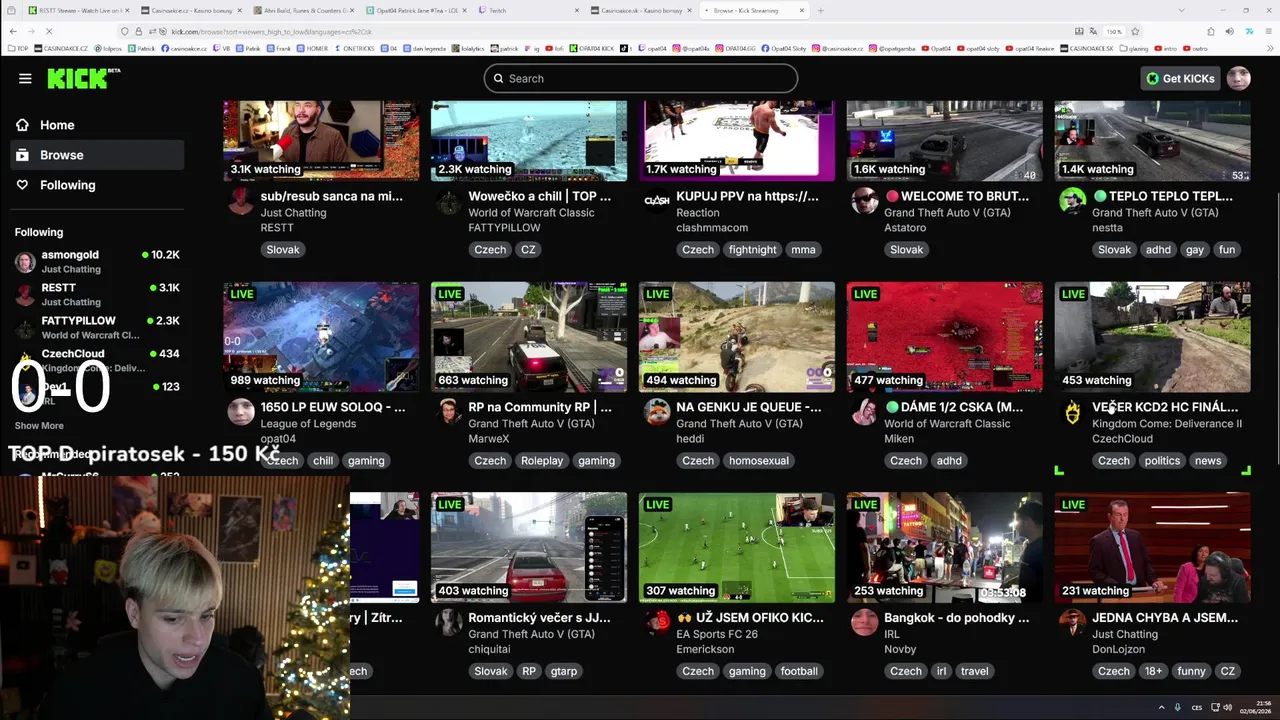Screen dimensions: 1280x720
Task: Open RESTT stream thumbnail with 3.1K watching
Action: coord(321,140)
